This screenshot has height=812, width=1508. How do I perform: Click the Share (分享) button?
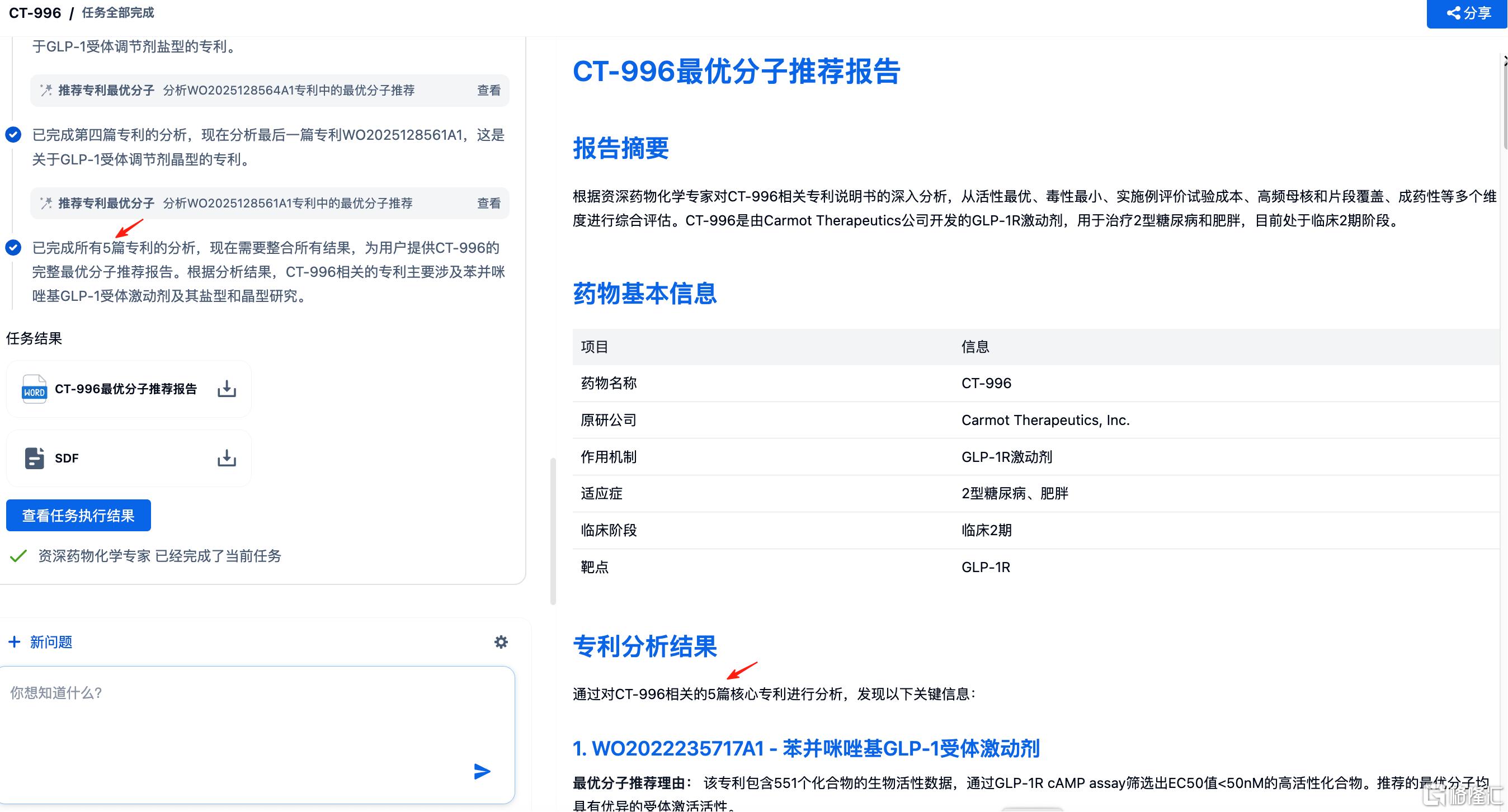(1468, 13)
